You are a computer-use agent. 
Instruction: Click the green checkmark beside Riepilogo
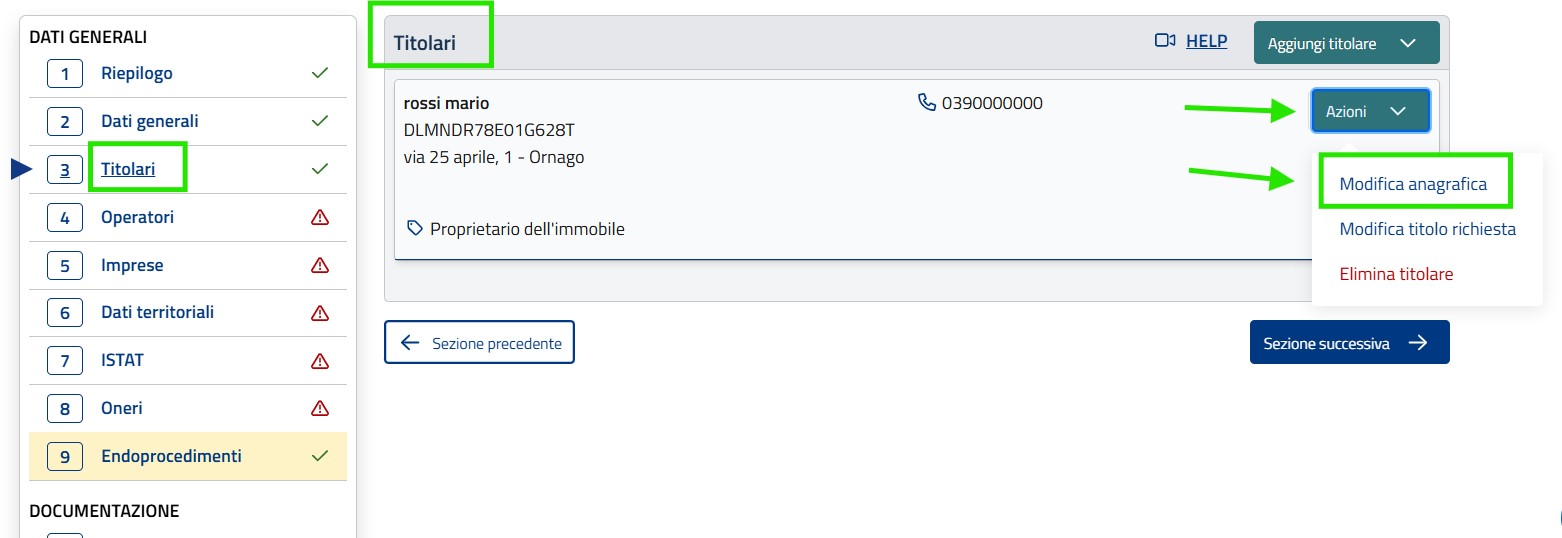point(320,73)
